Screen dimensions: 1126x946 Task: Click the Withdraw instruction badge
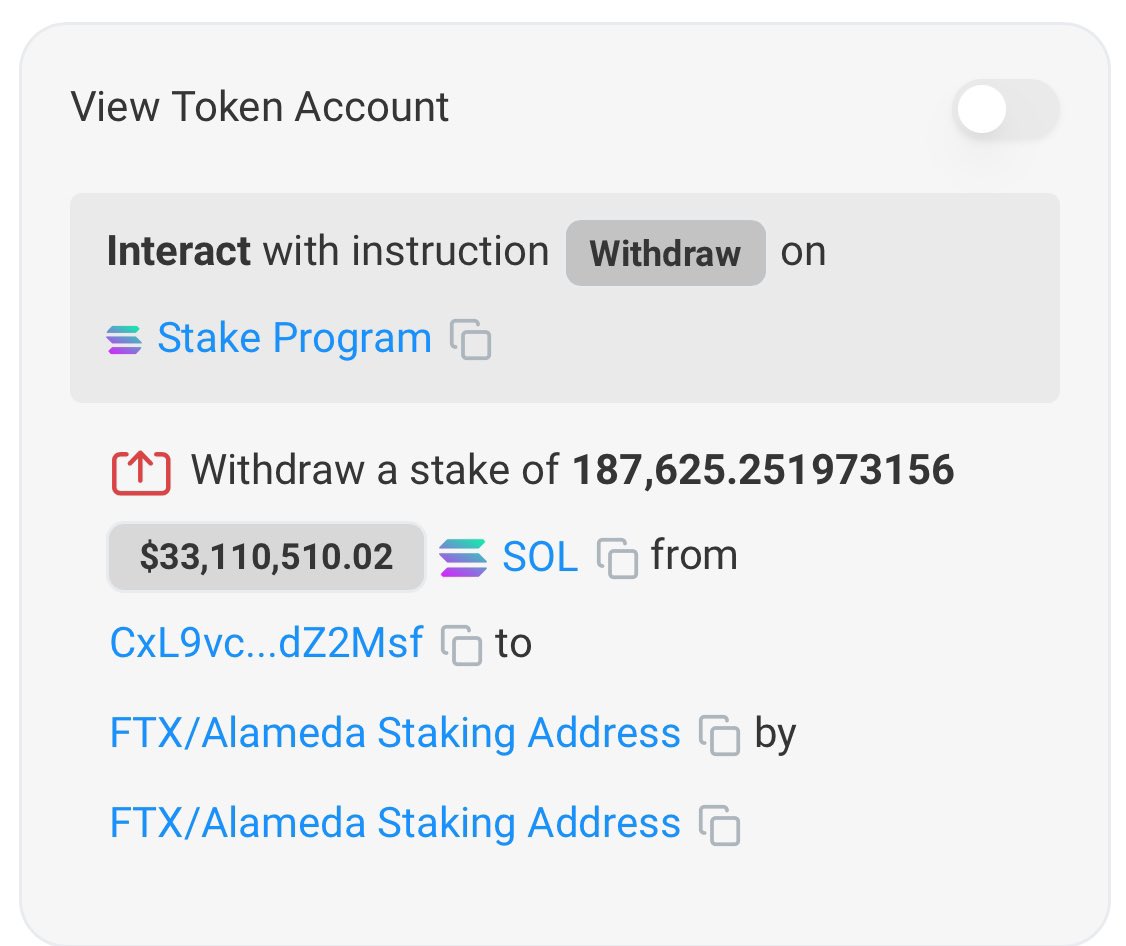[x=666, y=253]
